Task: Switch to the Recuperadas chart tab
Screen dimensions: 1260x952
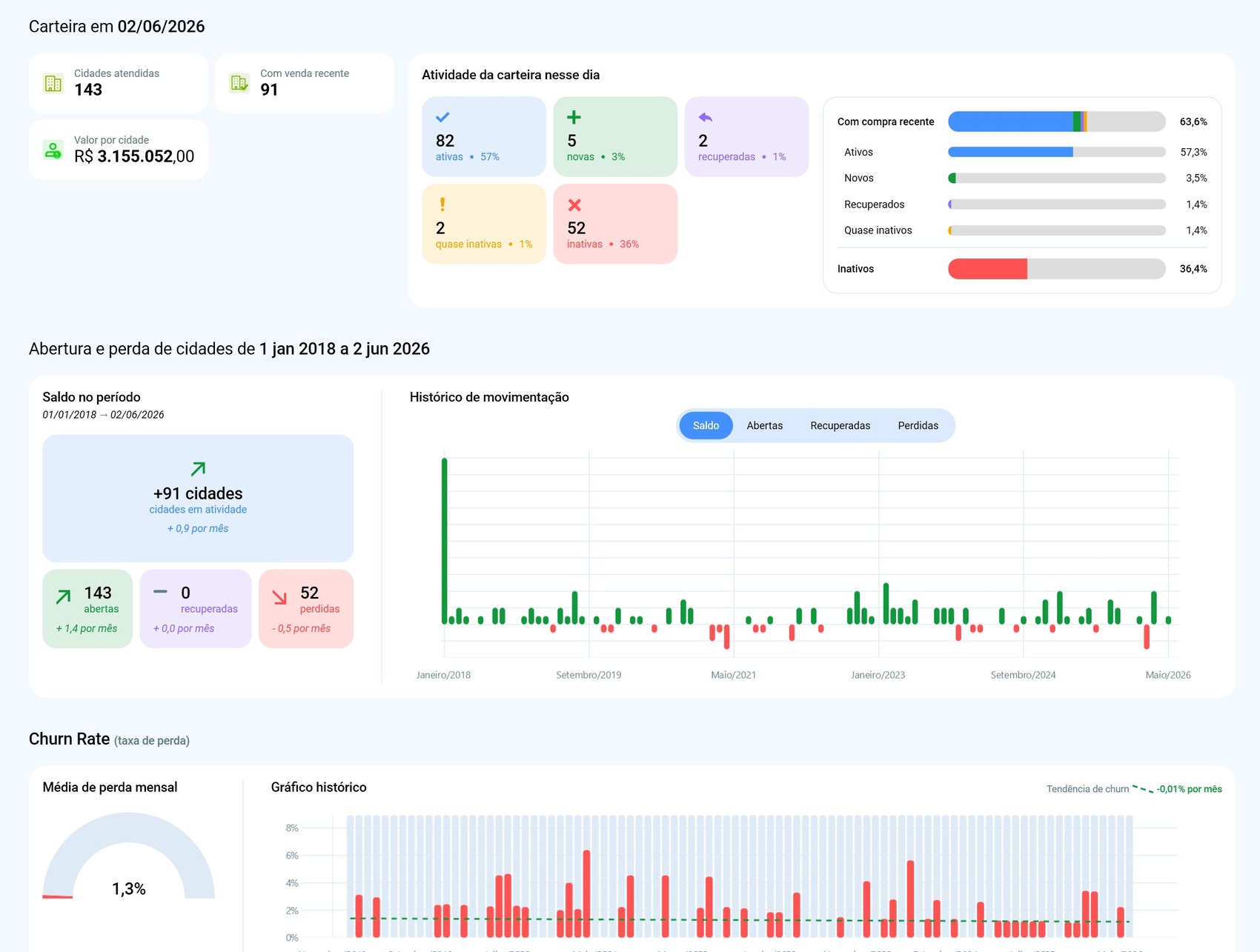Action: click(x=840, y=426)
